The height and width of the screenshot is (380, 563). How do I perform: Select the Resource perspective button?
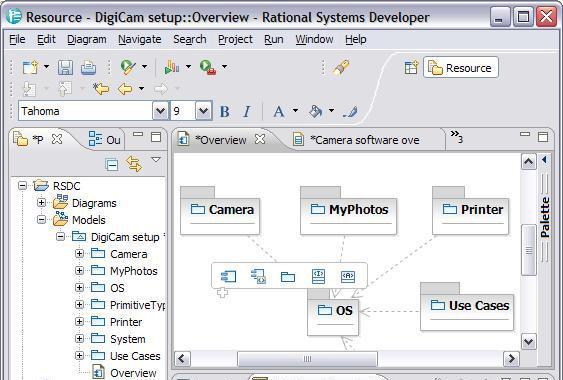(x=461, y=68)
